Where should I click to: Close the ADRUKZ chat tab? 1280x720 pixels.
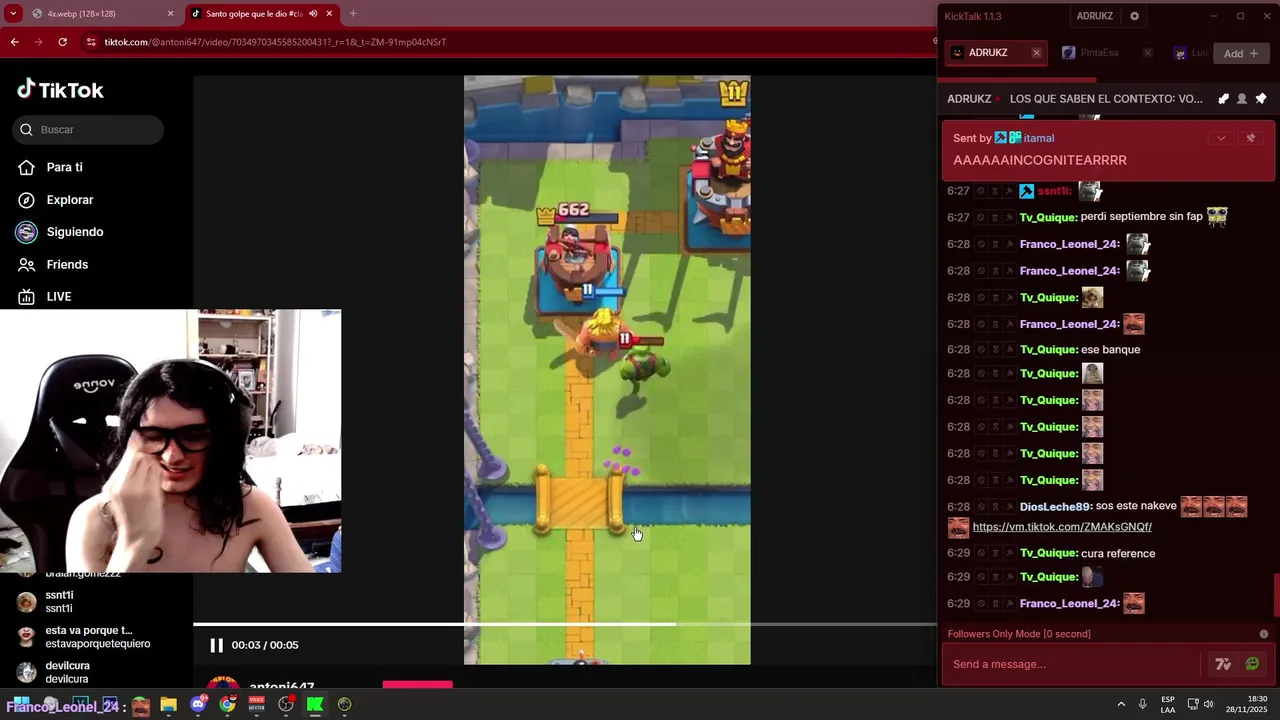pos(1036,53)
